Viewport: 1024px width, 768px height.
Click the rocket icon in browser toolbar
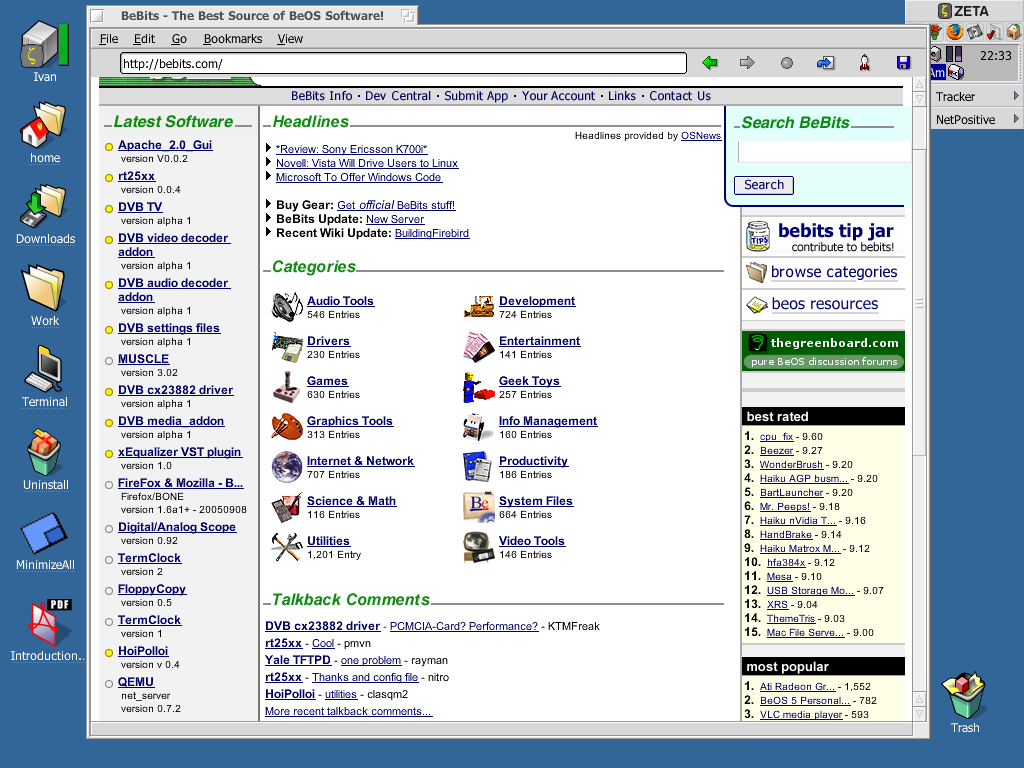pos(865,63)
